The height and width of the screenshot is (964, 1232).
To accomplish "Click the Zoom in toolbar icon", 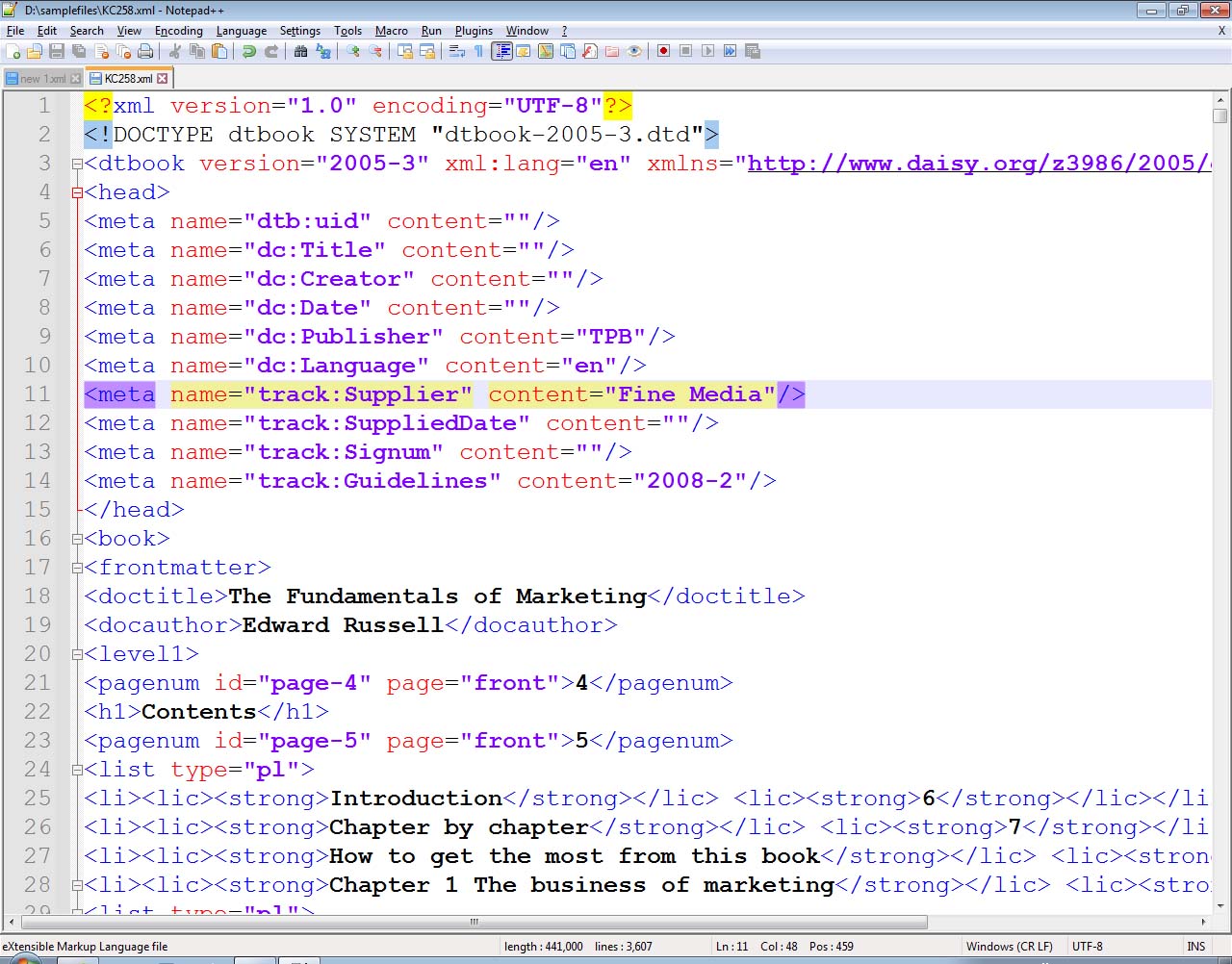I will [x=353, y=51].
